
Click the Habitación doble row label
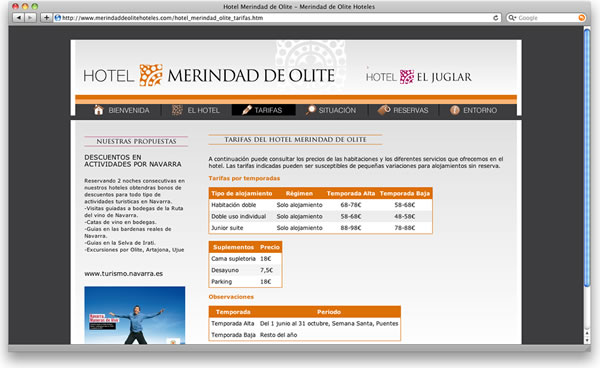233,205
